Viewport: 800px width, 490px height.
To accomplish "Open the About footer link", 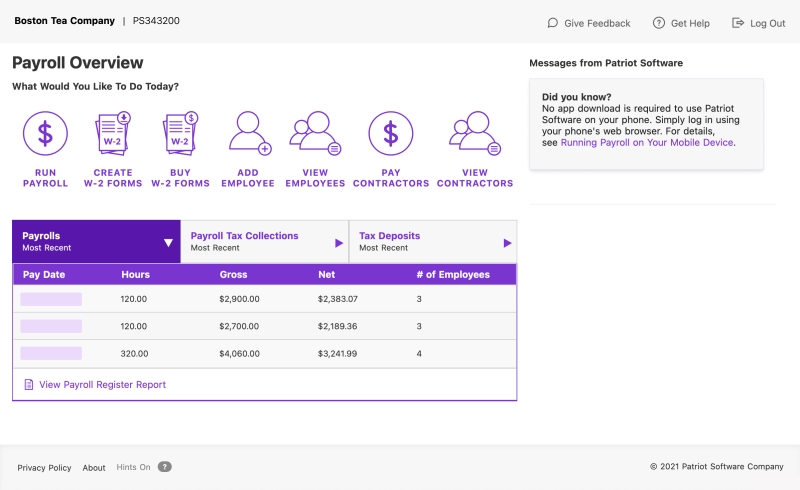I will 94,468.
